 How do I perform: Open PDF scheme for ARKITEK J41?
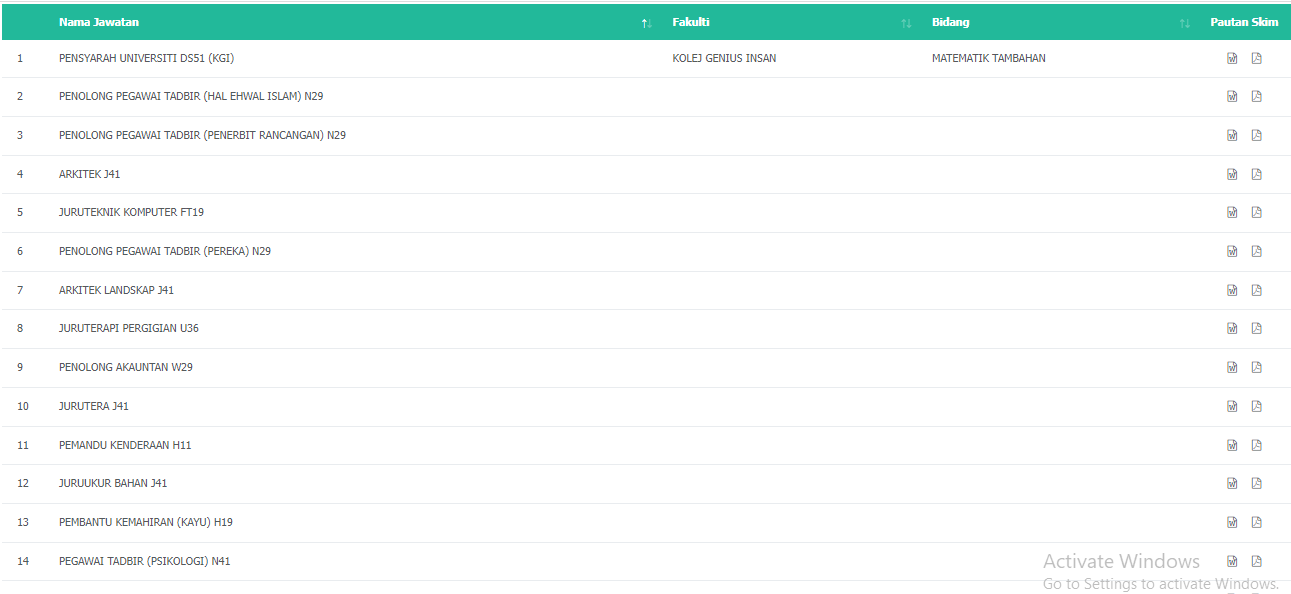[x=1257, y=174]
